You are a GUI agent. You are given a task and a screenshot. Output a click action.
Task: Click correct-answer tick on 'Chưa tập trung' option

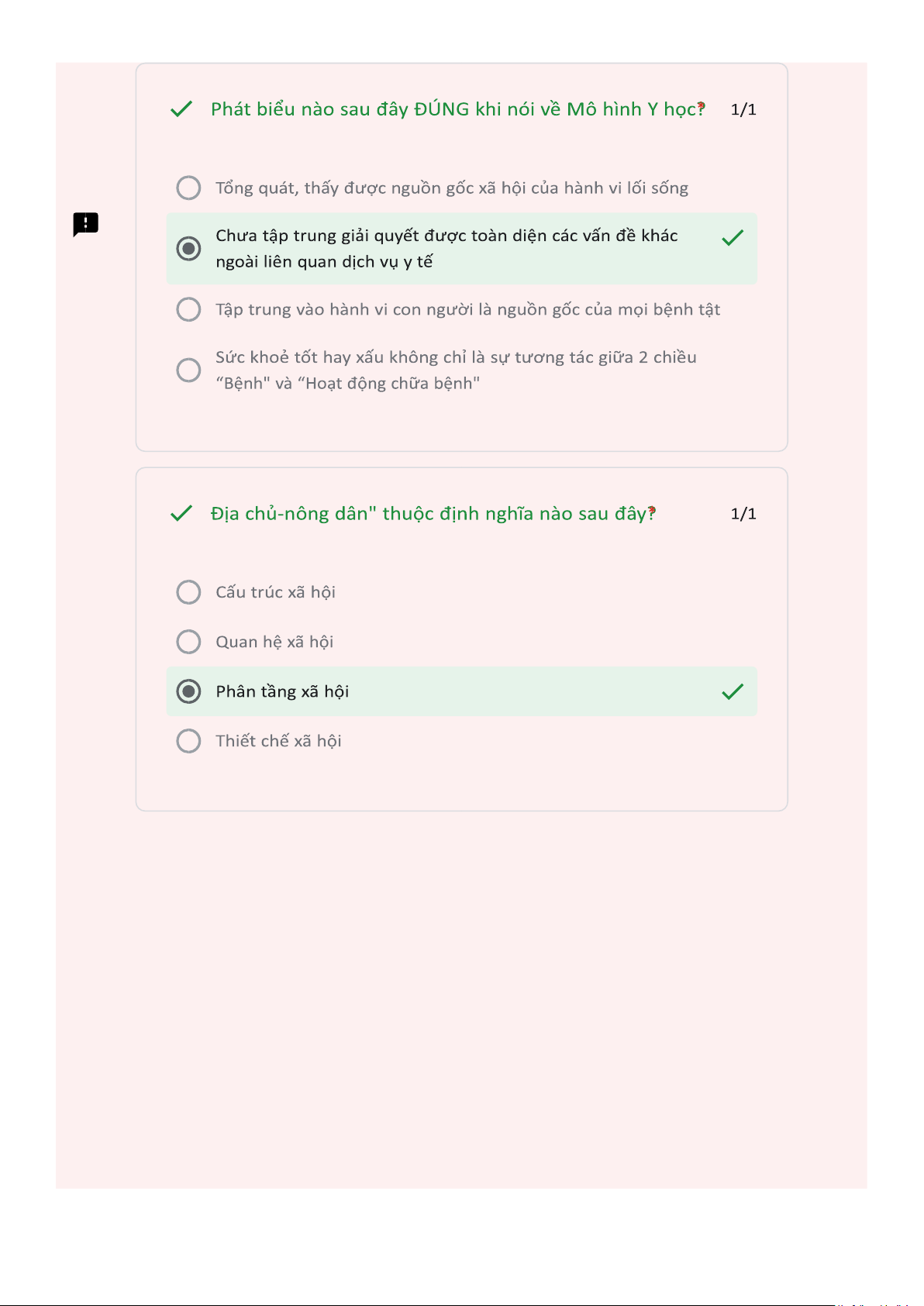coord(733,238)
